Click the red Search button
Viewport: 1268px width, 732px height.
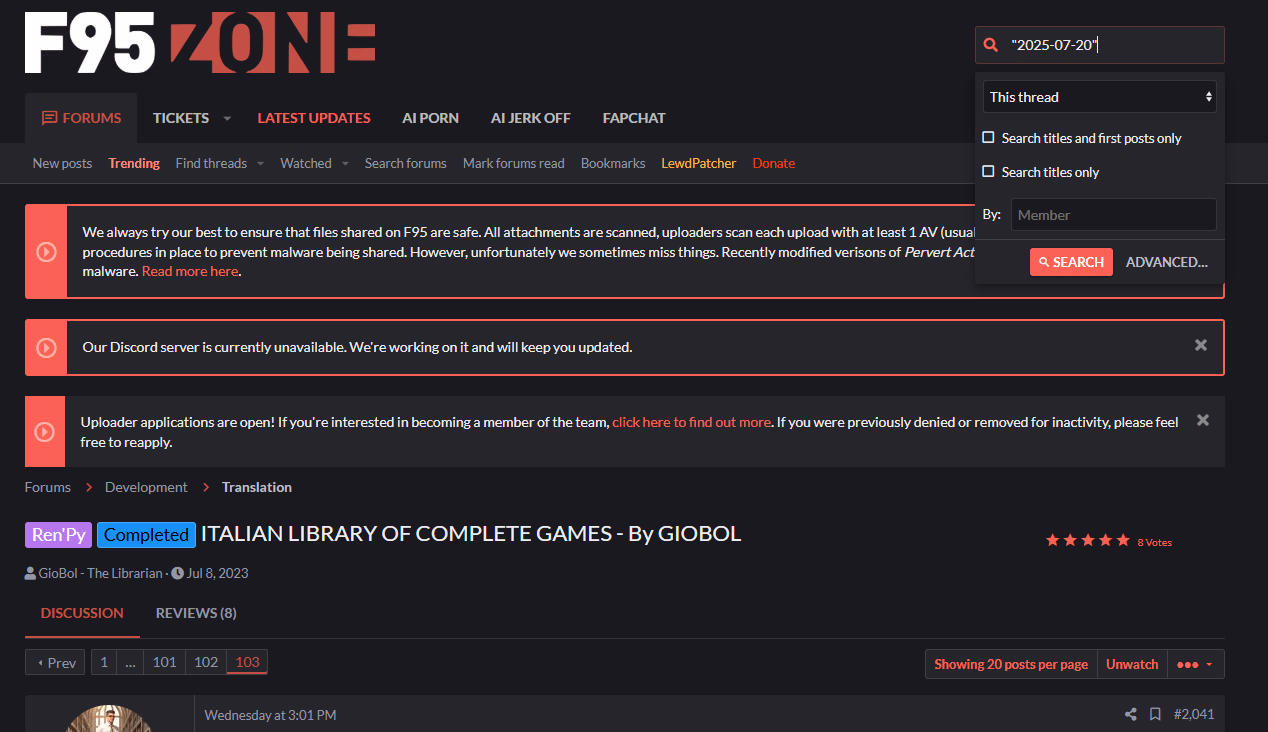click(x=1071, y=262)
